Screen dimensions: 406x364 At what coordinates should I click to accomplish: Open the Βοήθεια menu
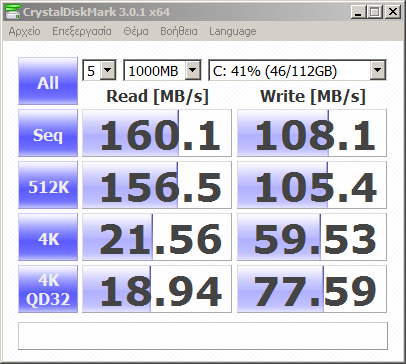click(x=179, y=31)
